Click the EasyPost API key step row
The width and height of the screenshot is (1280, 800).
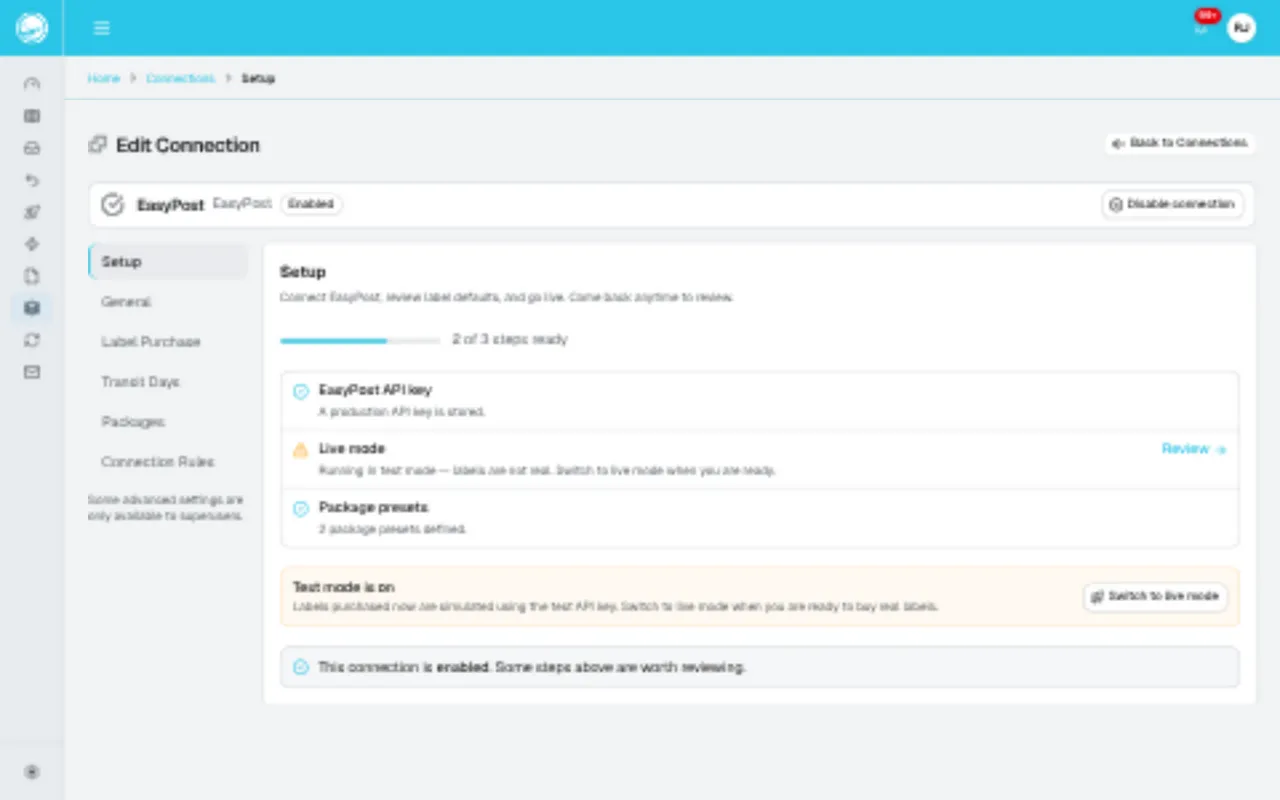(x=760, y=401)
